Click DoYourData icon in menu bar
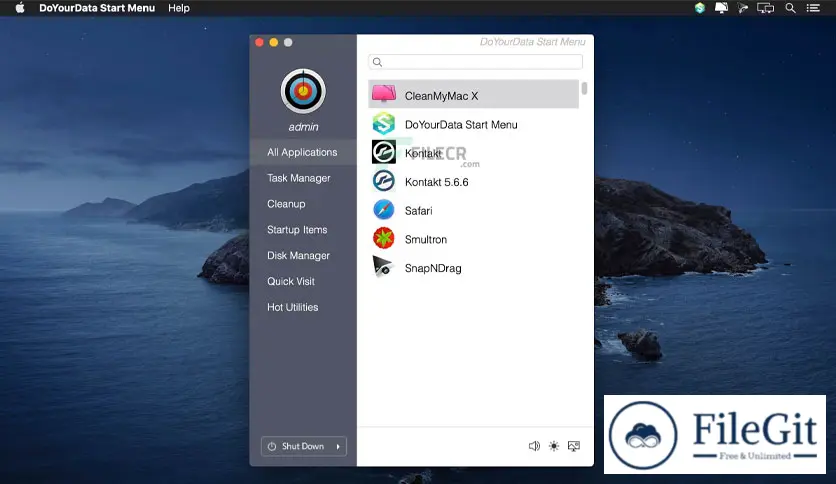This screenshot has height=484, width=836. 700,8
